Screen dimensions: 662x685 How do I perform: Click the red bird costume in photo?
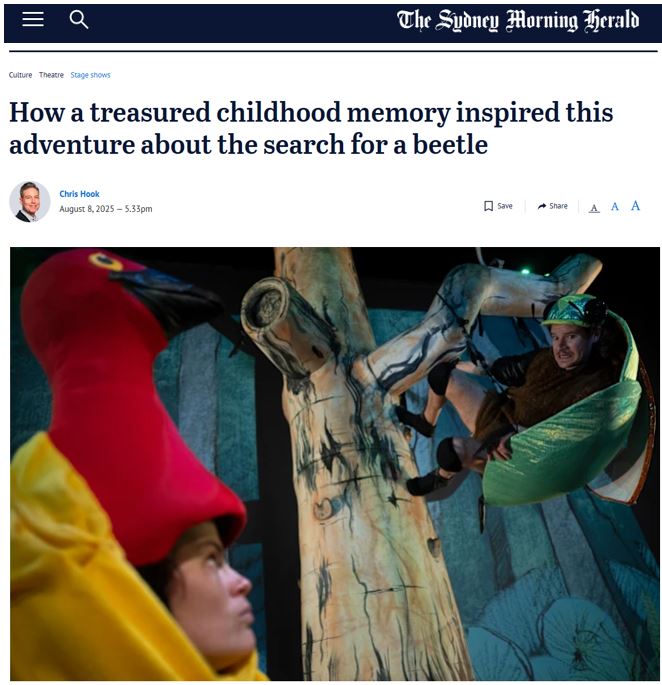click(x=127, y=393)
